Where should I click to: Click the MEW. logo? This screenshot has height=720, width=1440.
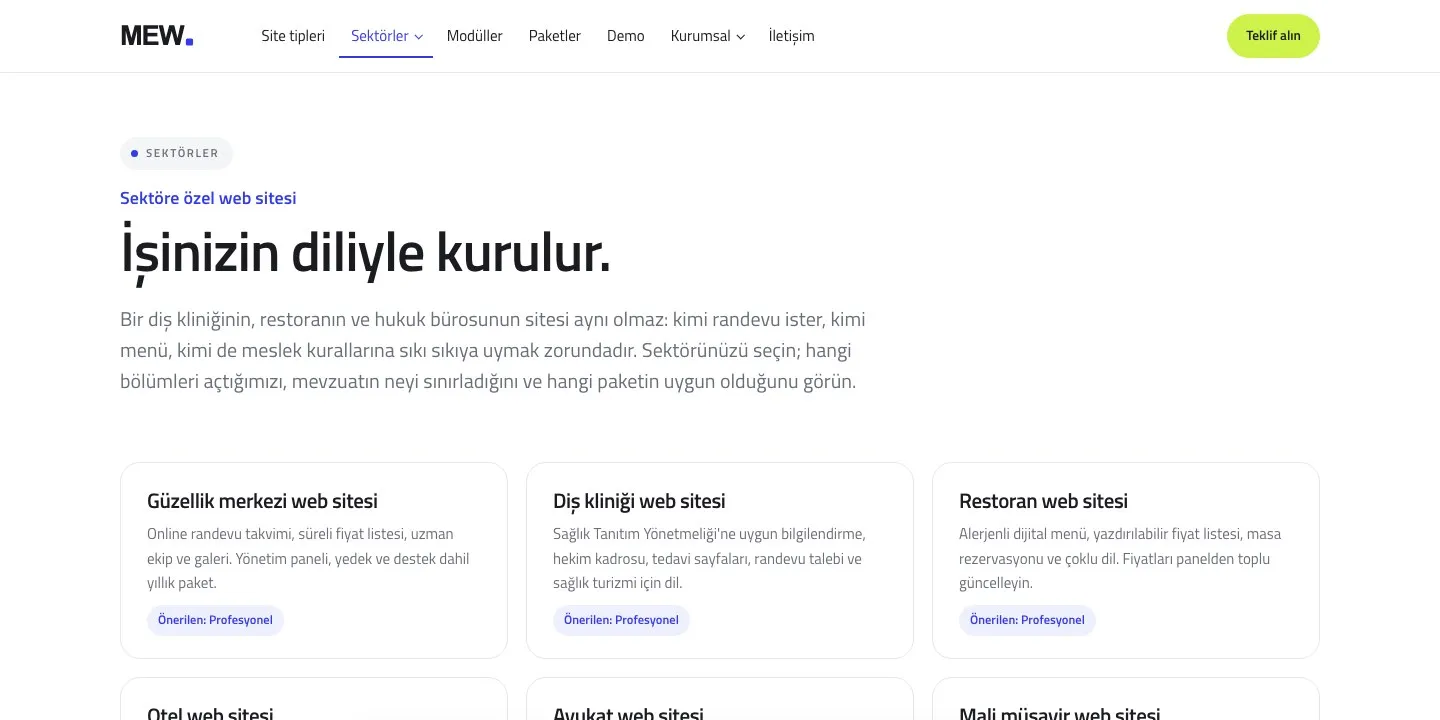click(157, 36)
